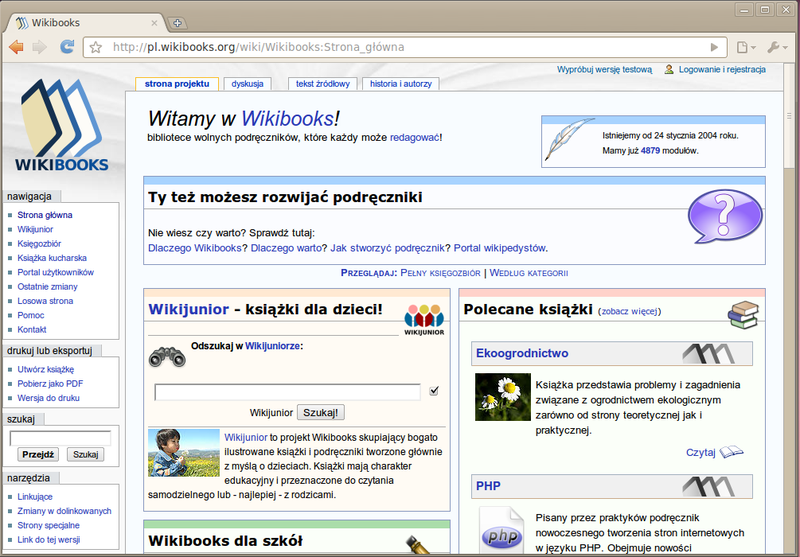Click Jak stworzyć podręcznik link
Image resolution: width=800 pixels, height=557 pixels.
pyautogui.click(x=387, y=248)
